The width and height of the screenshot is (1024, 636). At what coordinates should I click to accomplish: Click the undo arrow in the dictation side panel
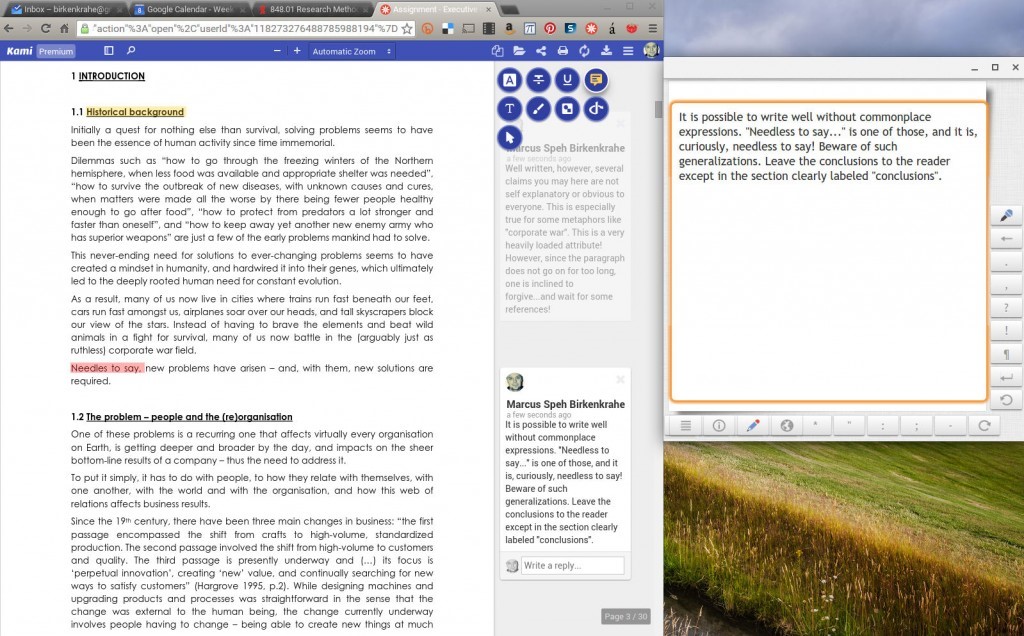(1006, 398)
